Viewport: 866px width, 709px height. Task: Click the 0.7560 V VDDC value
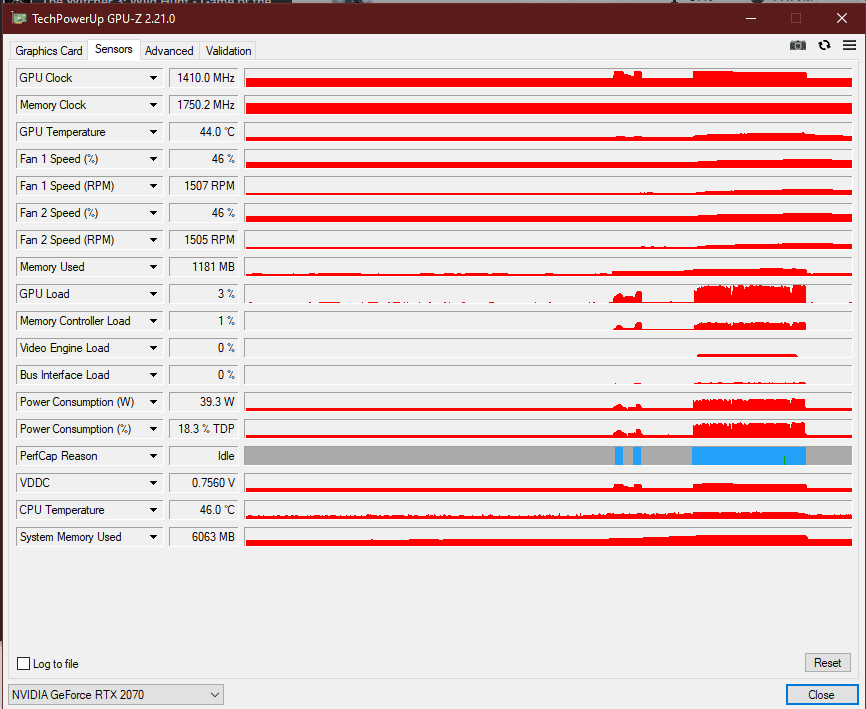point(204,483)
